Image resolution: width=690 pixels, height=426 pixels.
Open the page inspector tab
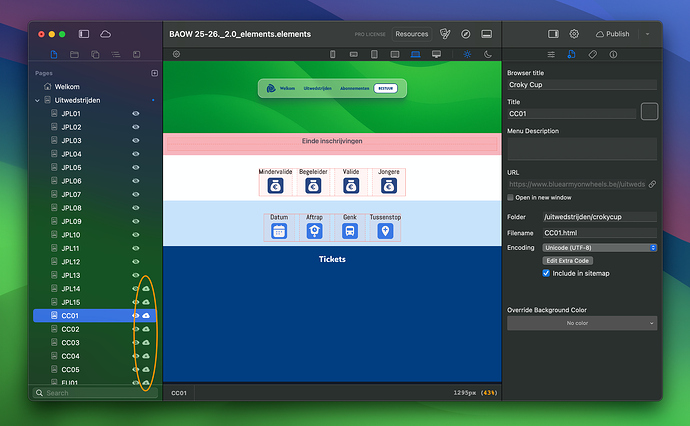pos(571,54)
